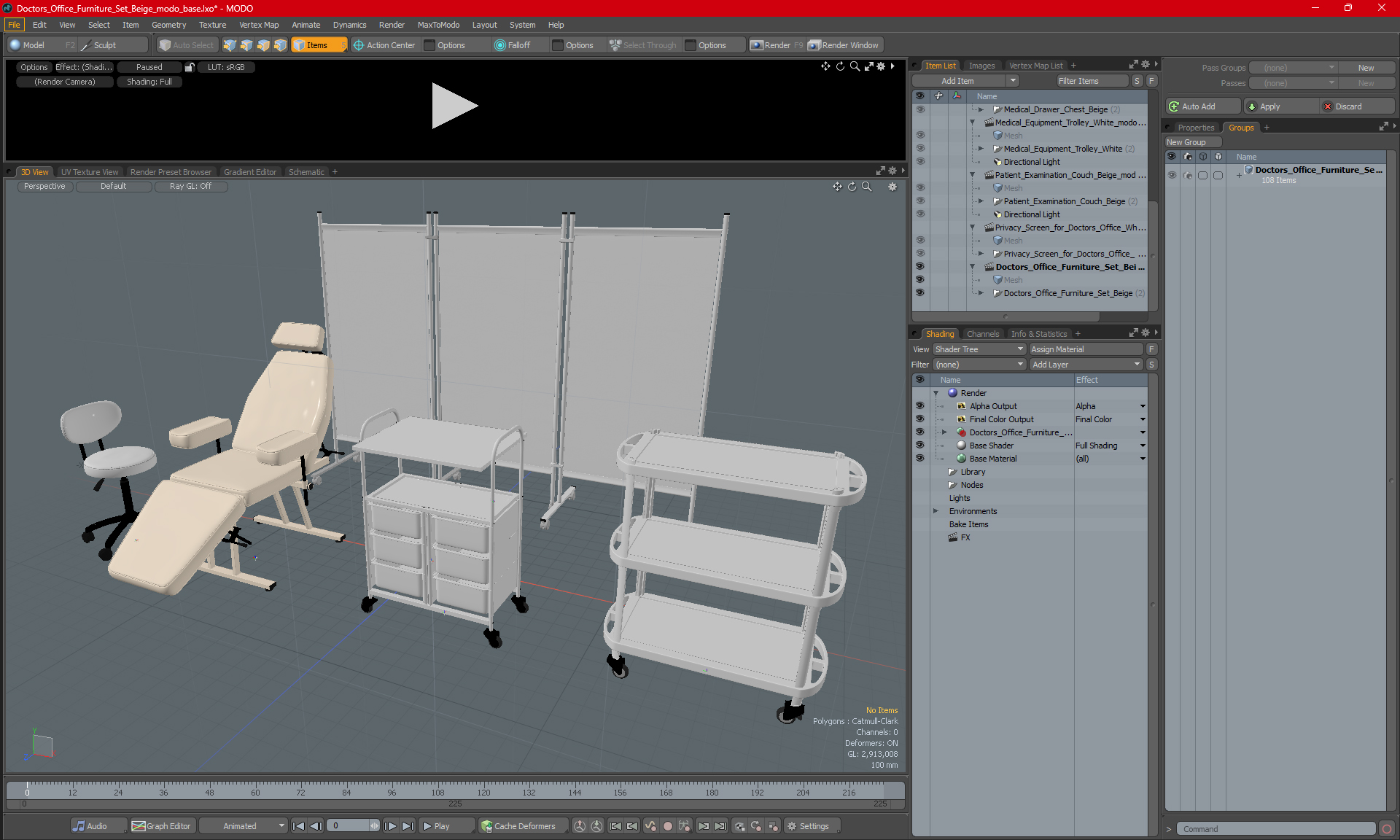Open Alpha effect dropdown arrow
This screenshot has width=1400, height=840.
[x=1143, y=406]
